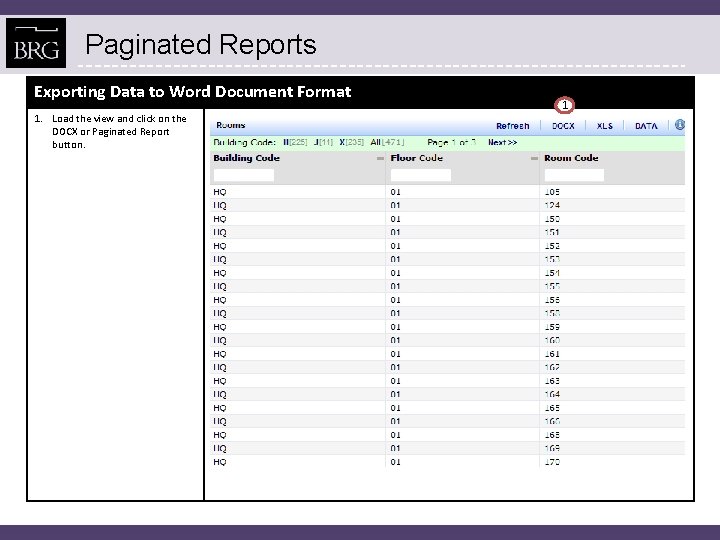The width and height of the screenshot is (720, 540).
Task: Select room code 161 cell
Action: pyautogui.click(x=552, y=354)
